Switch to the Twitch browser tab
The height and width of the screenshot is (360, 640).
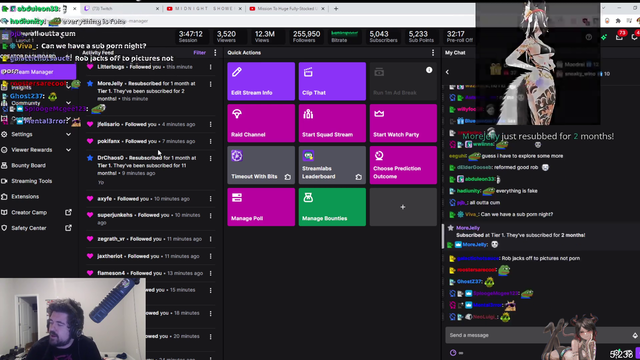pyautogui.click(x=120, y=9)
